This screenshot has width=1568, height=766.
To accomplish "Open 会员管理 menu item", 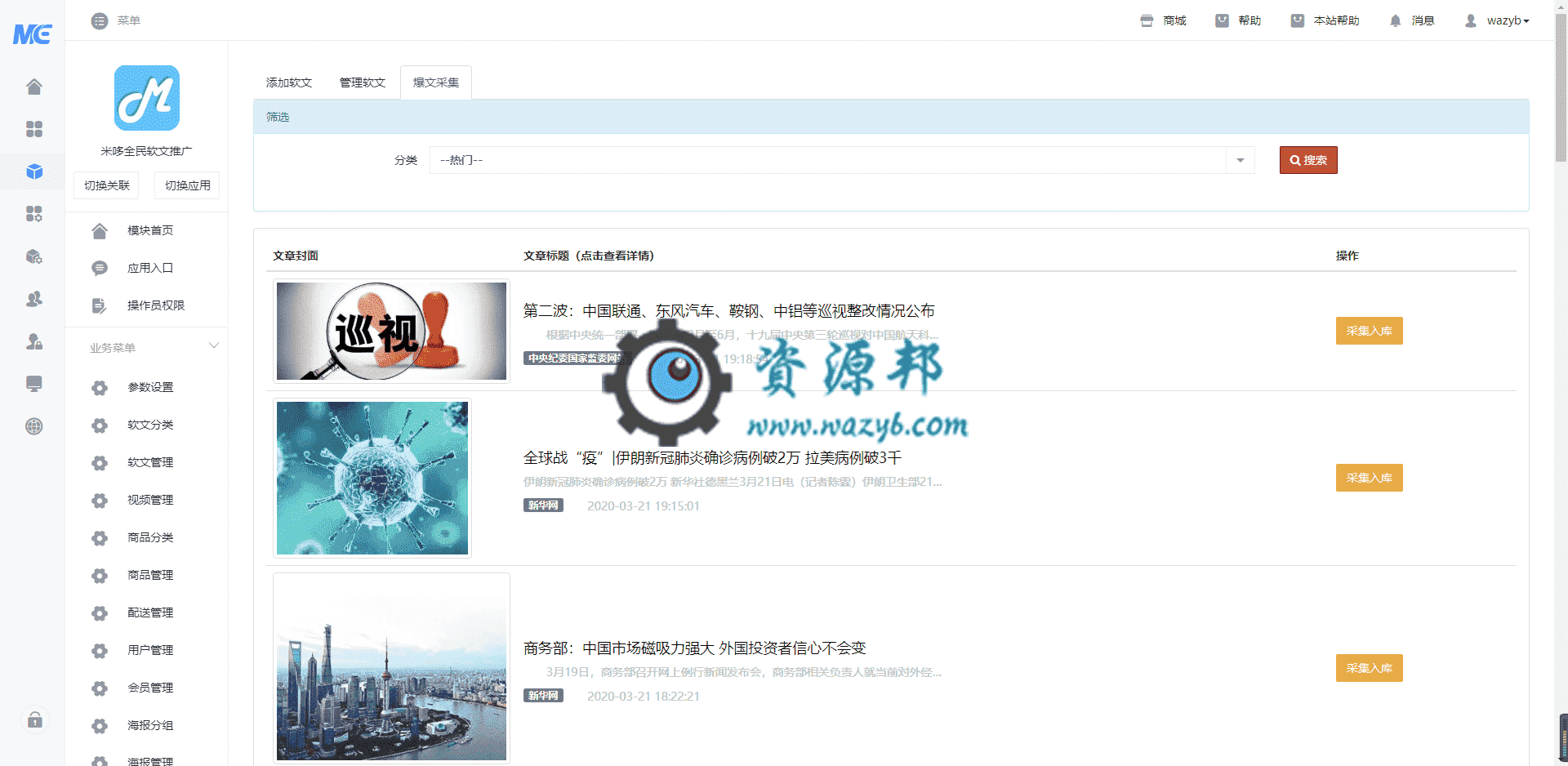I will tap(150, 688).
